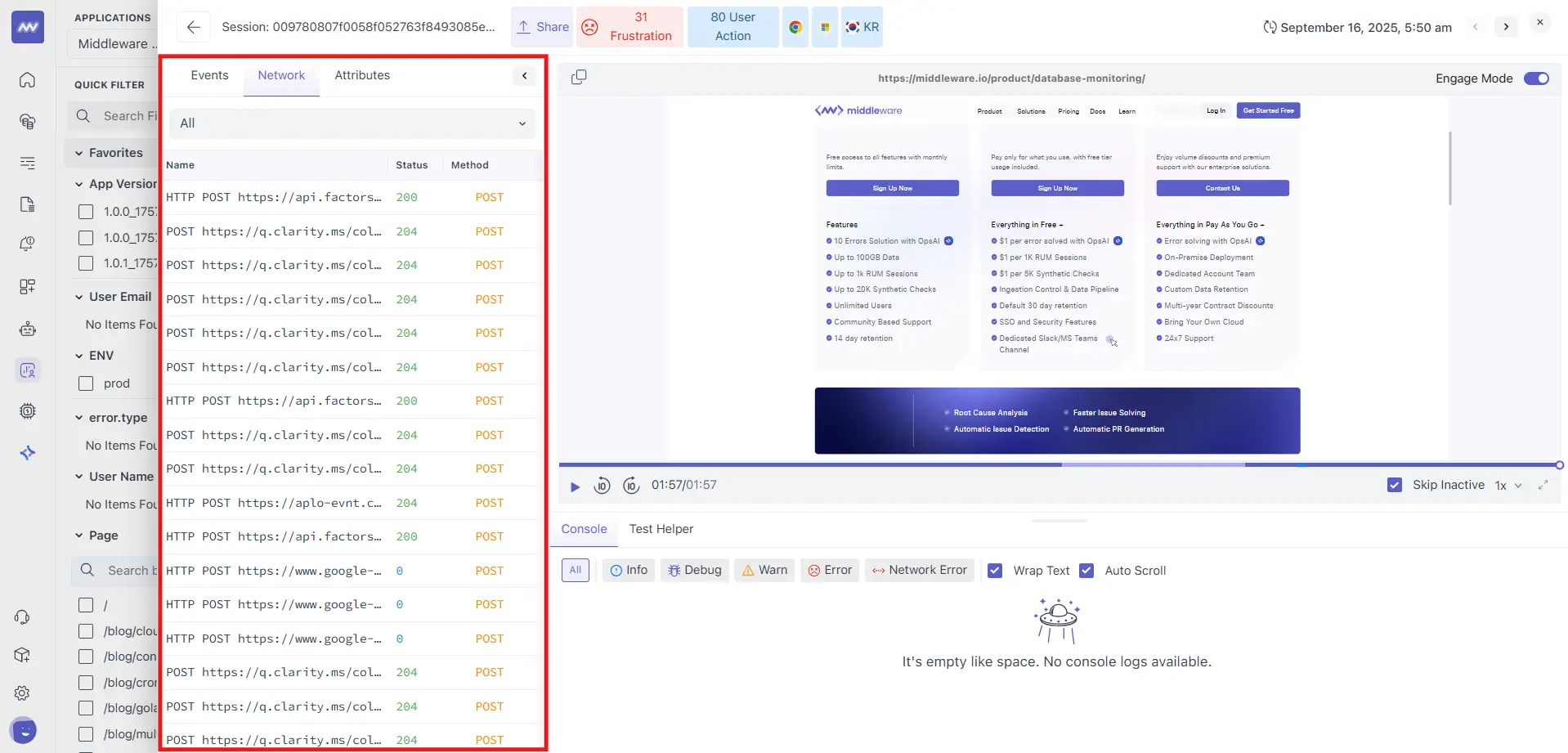This screenshot has width=1568, height=753.
Task: Open the settings gear at sidebar bottom
Action: pyautogui.click(x=22, y=692)
